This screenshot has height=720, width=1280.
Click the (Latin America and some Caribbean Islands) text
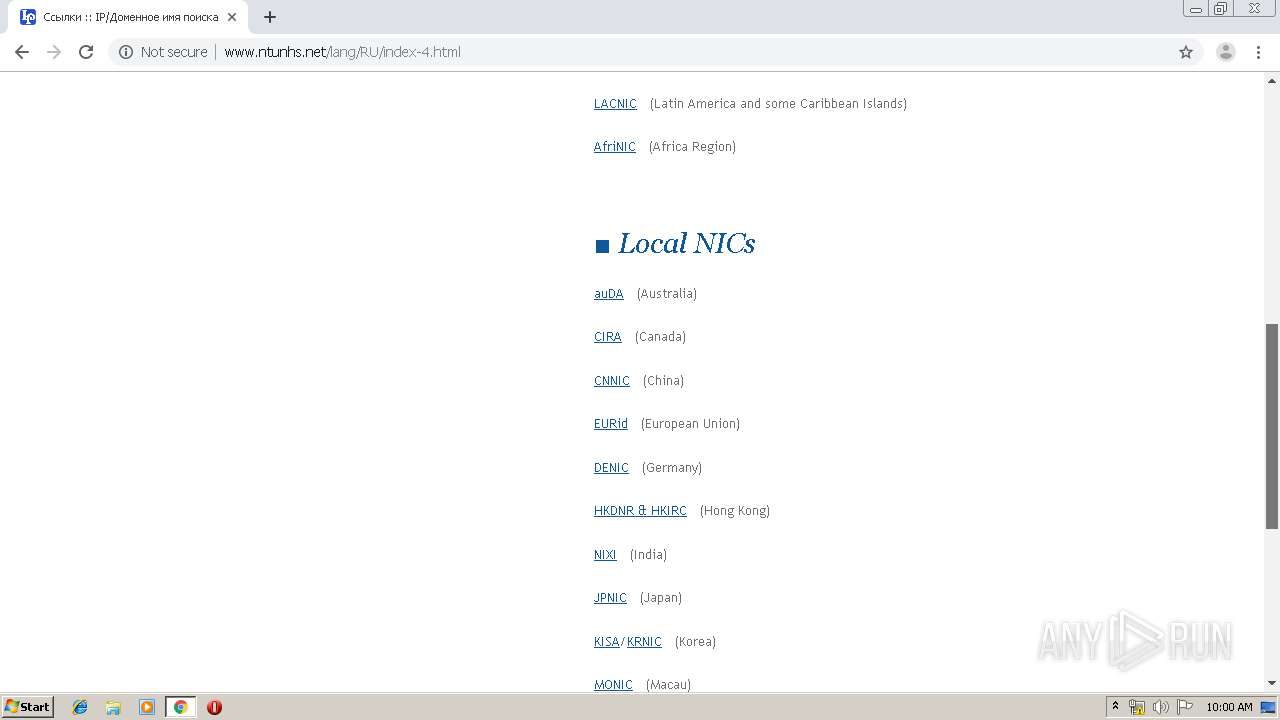(x=778, y=103)
